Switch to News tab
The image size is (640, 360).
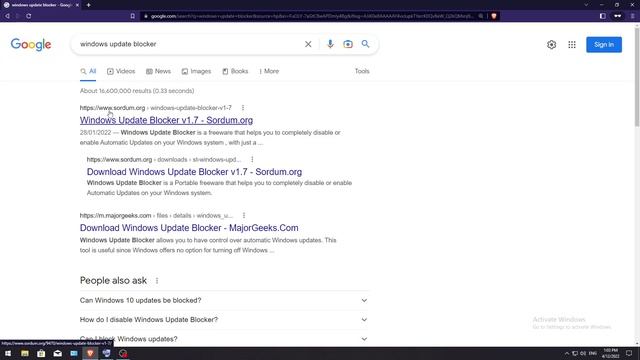pos(158,71)
